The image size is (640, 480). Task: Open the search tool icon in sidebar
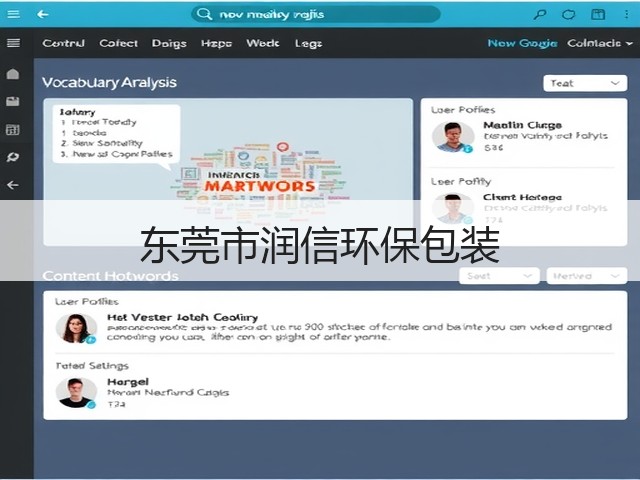[13, 157]
